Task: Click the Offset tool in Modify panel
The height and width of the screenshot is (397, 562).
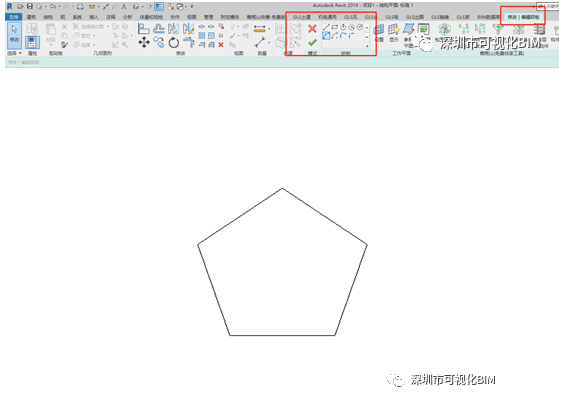Action: 159,29
